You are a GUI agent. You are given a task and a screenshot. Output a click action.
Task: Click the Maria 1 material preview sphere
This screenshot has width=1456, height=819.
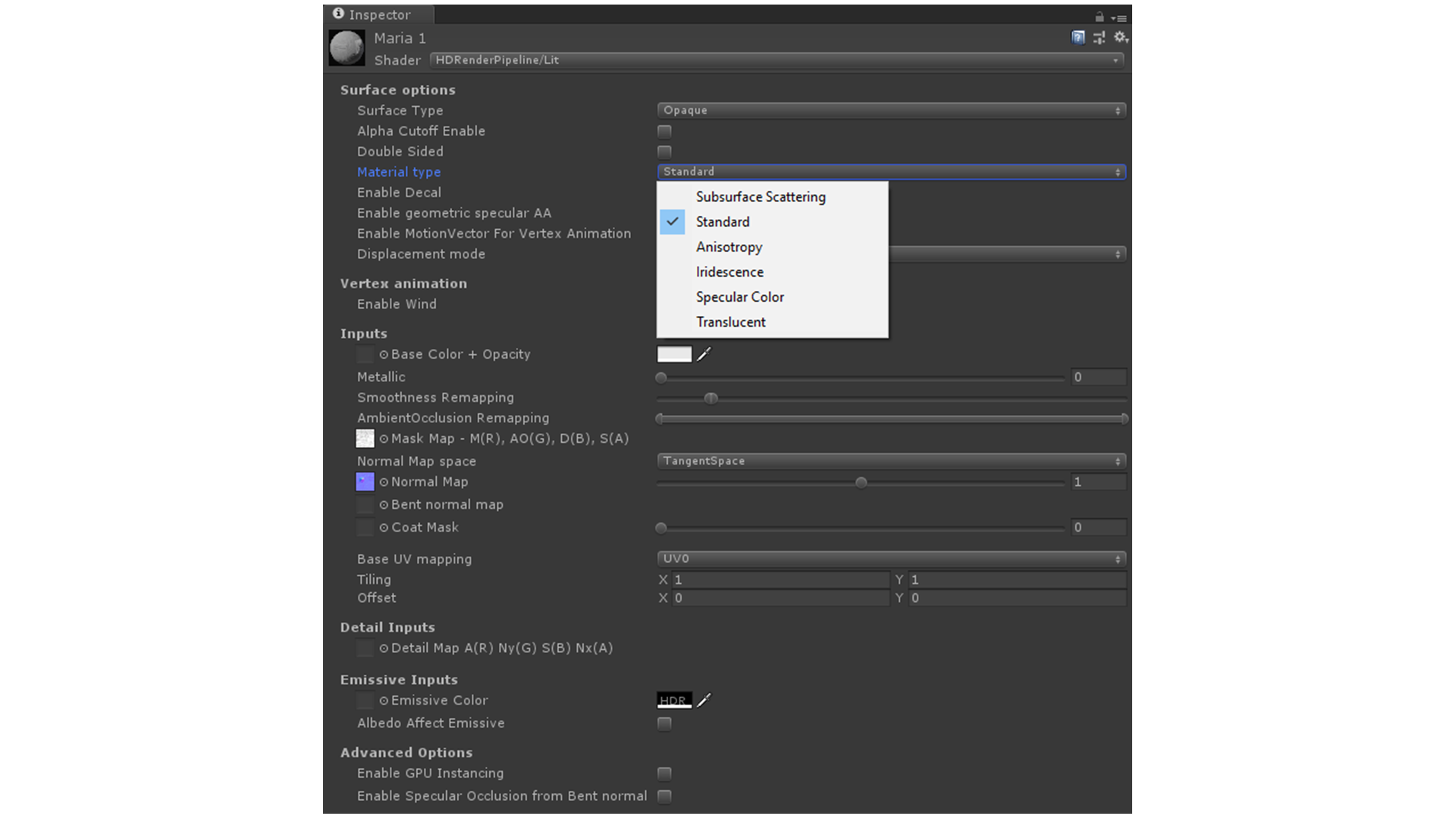347,48
